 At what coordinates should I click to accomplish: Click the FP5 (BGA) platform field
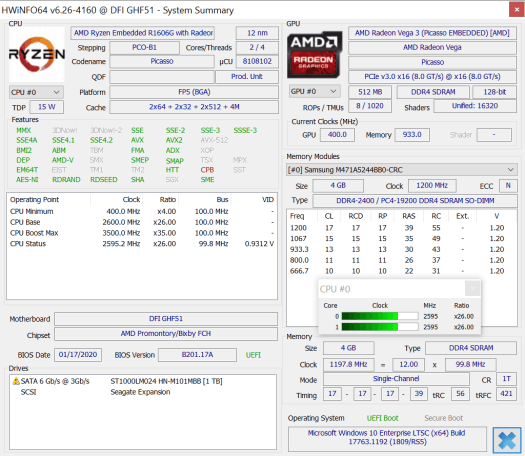tap(194, 92)
